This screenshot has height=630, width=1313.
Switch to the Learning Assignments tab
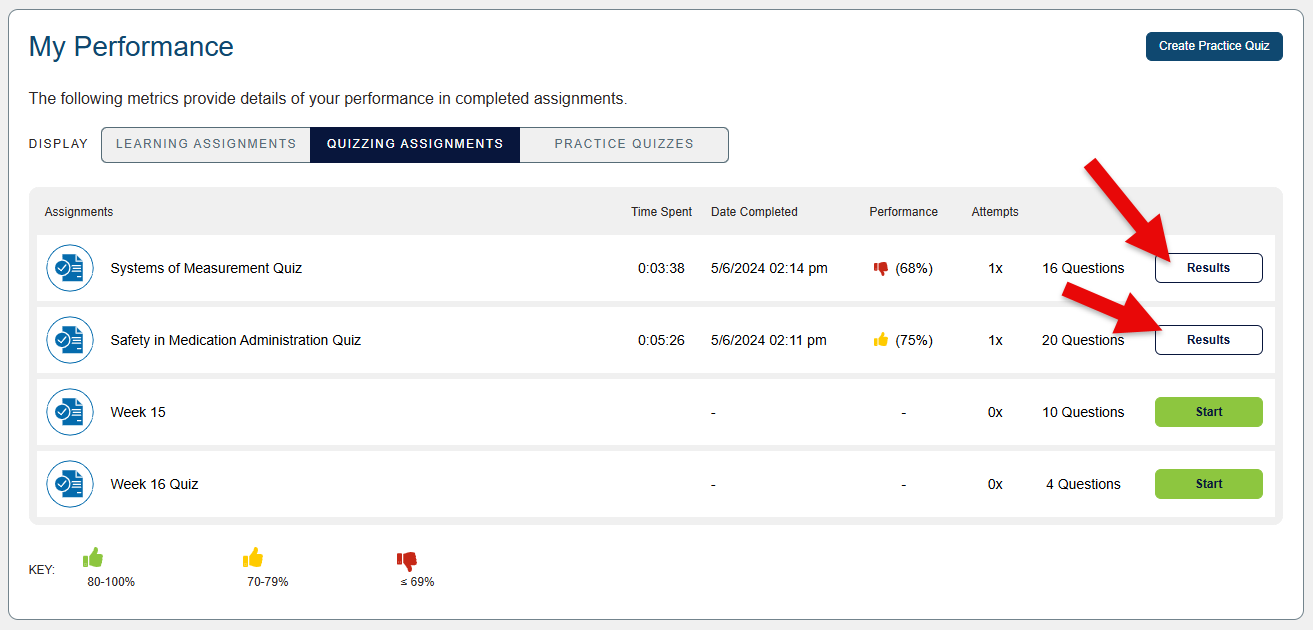tap(206, 144)
